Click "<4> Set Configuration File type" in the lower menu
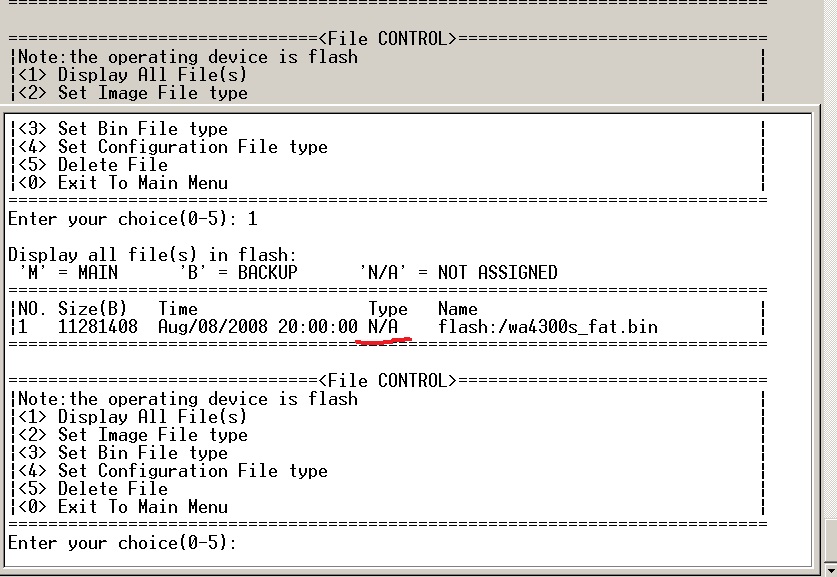 (192, 471)
